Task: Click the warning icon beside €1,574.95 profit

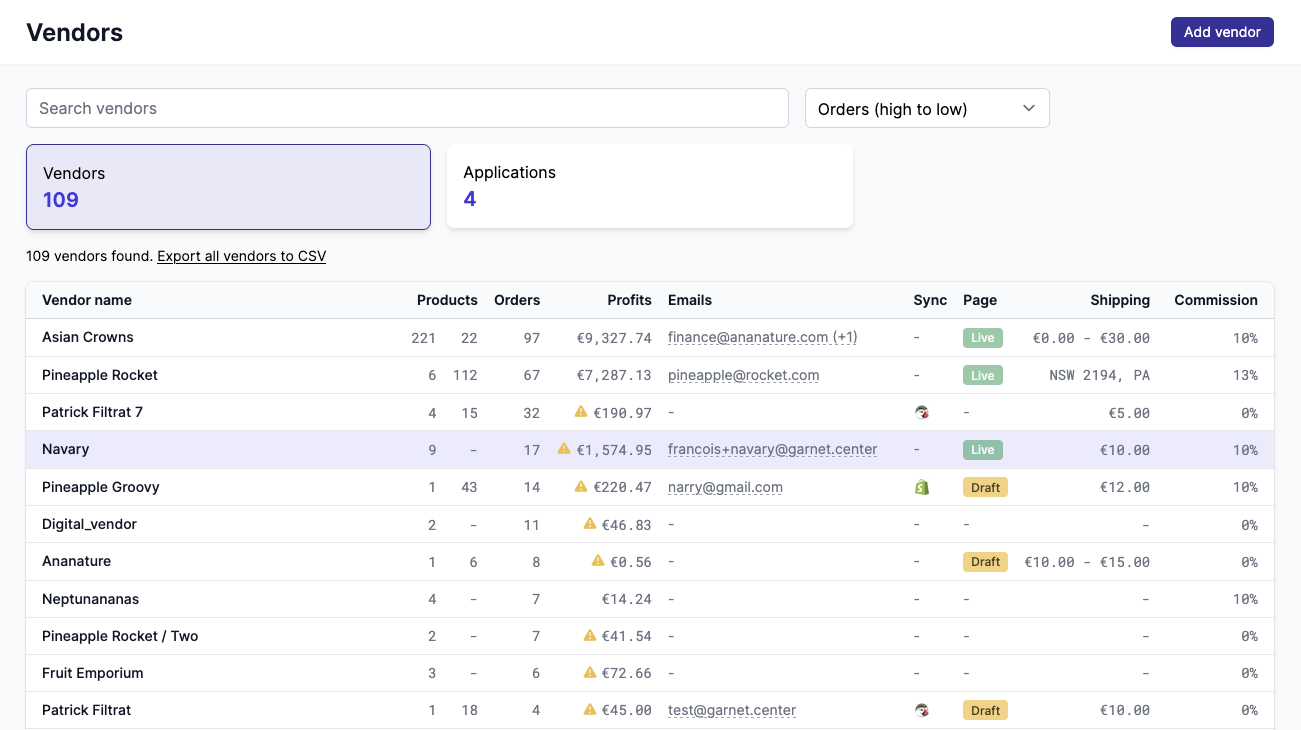Action: point(564,449)
